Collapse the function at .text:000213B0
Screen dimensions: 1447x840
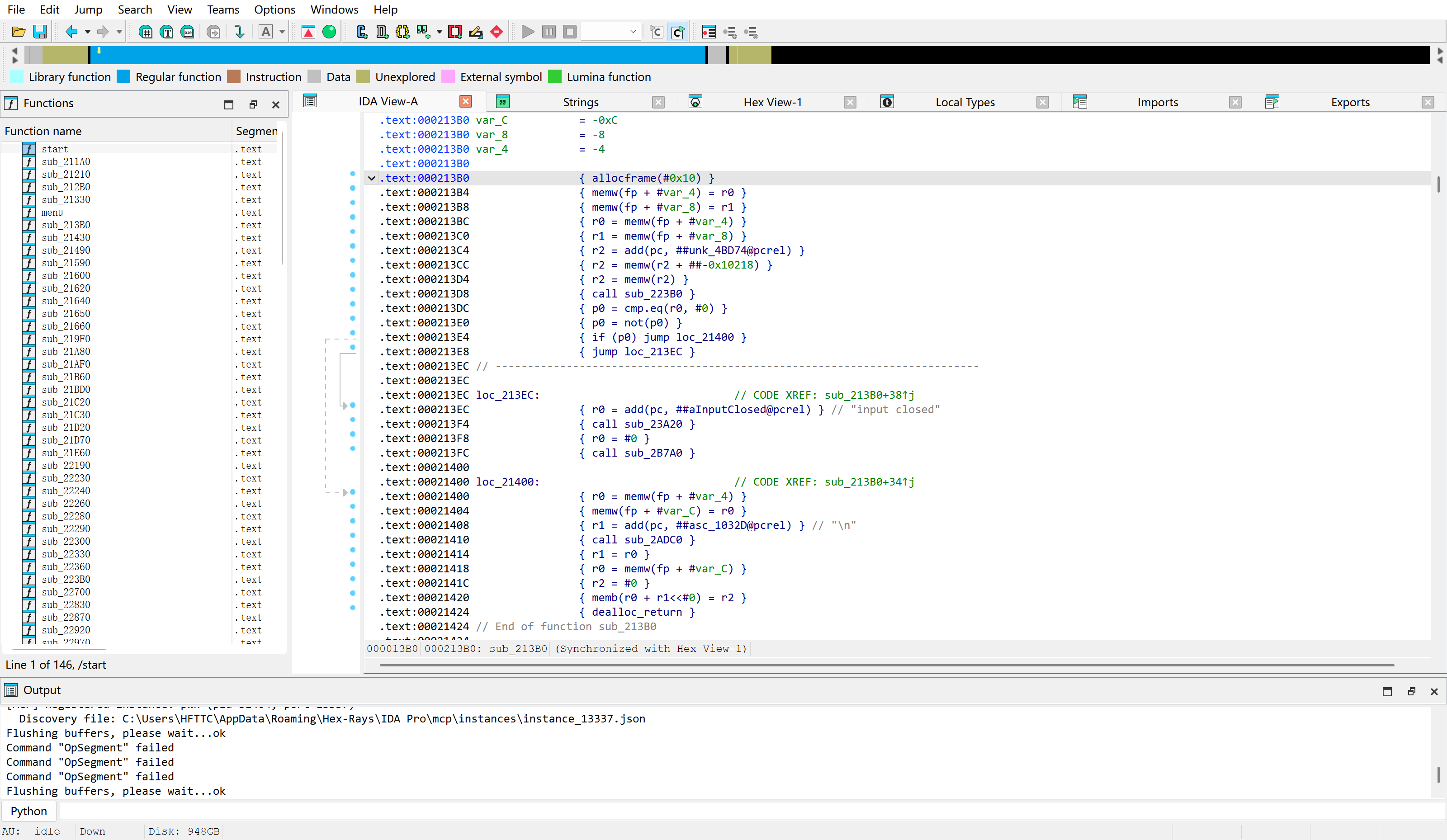tap(372, 178)
